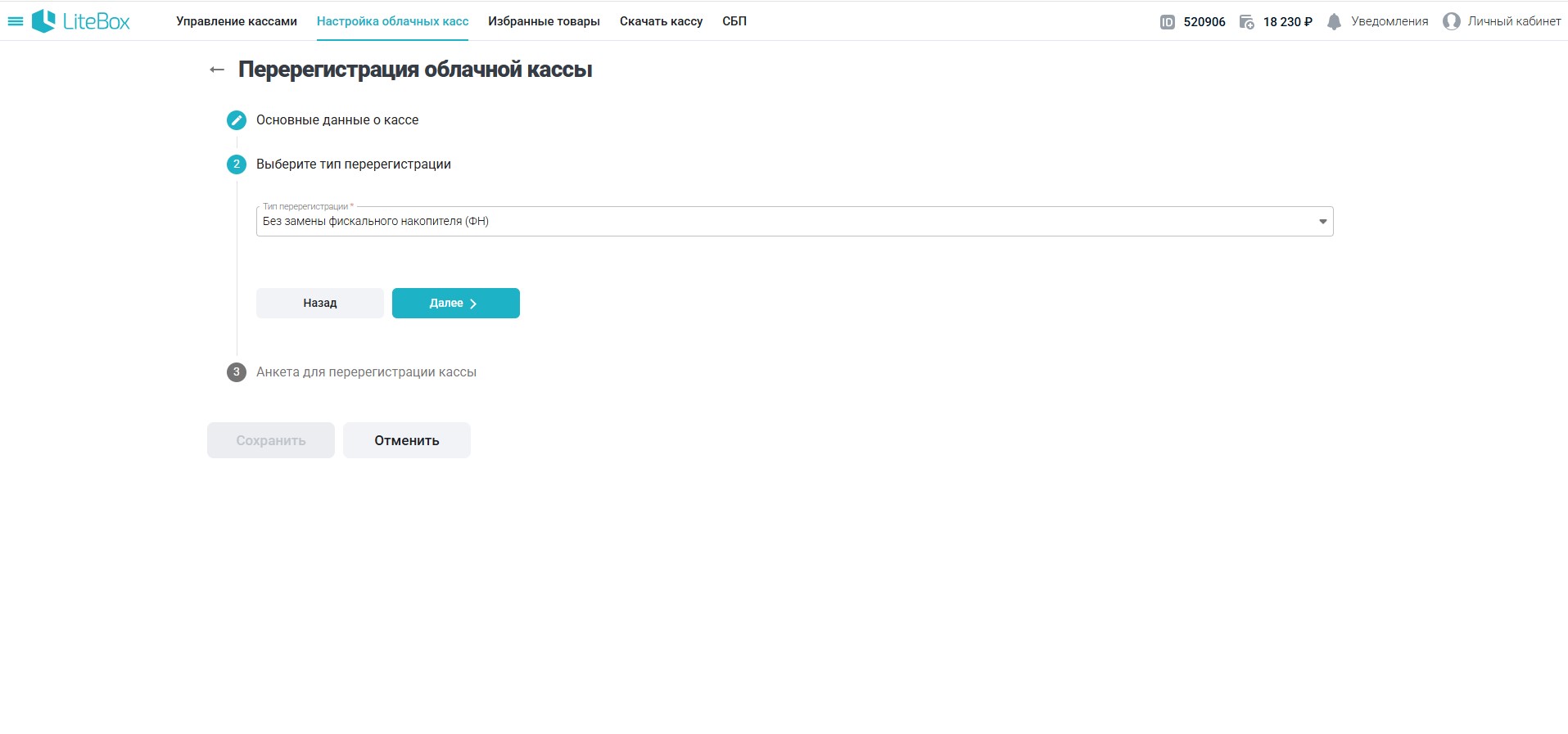Select step 3 Анкета для перерегистрации кассы

pyautogui.click(x=365, y=372)
